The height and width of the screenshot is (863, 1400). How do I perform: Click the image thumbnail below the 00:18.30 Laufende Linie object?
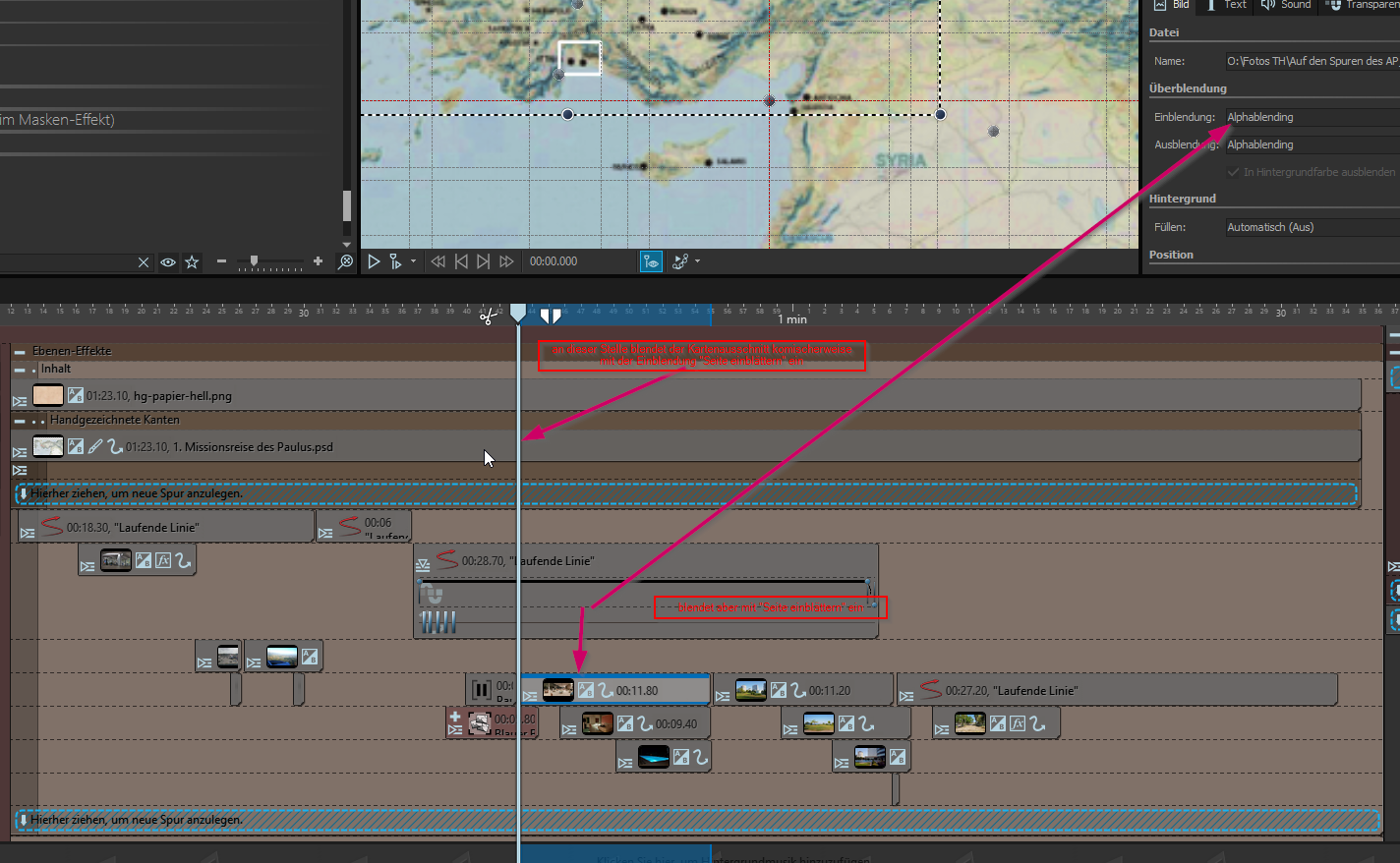coord(116,560)
